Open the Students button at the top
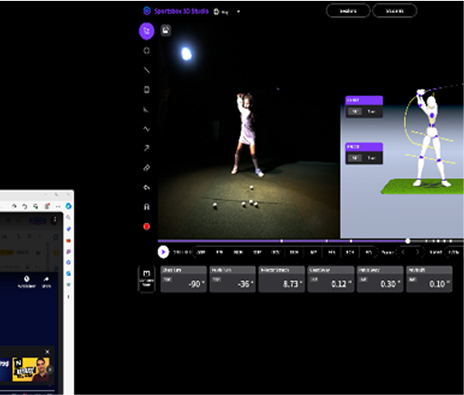This screenshot has height=395, width=464. (x=395, y=11)
